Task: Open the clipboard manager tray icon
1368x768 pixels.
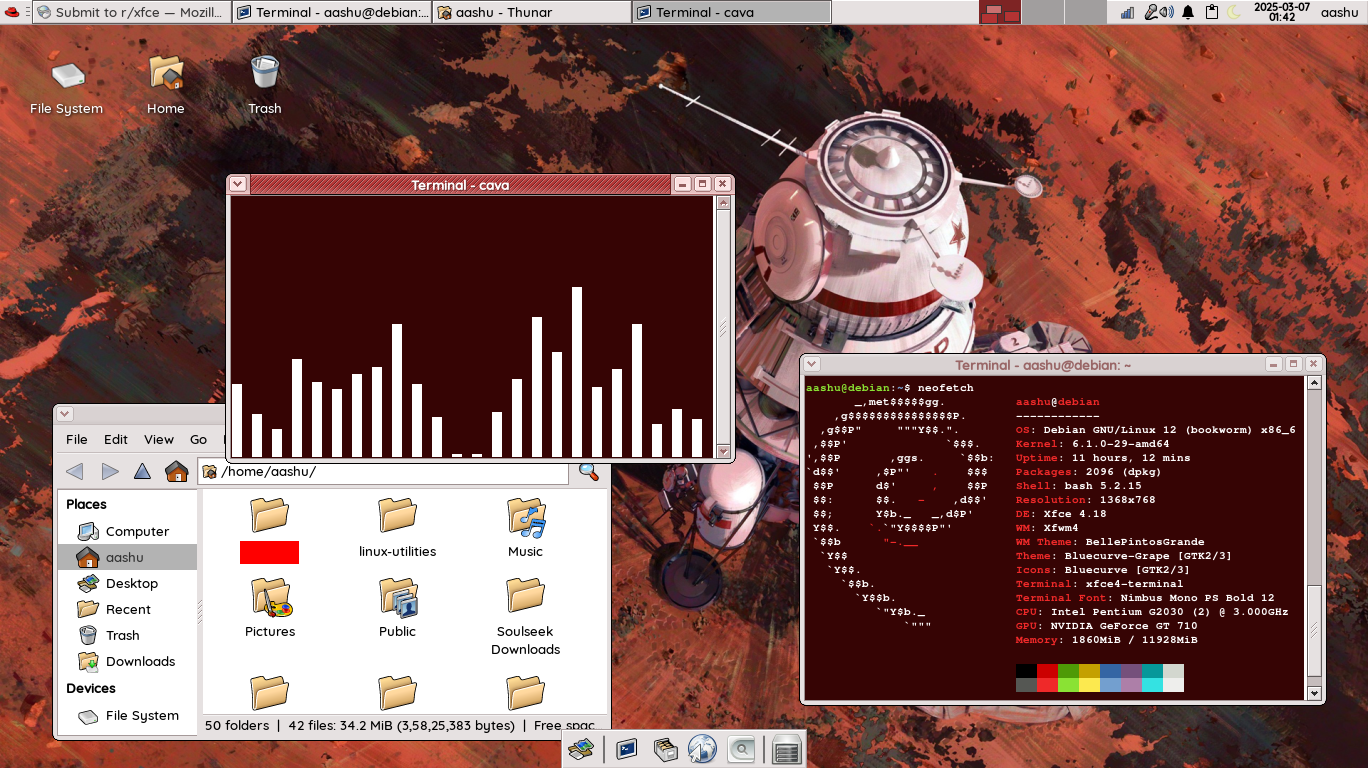Action: [x=1212, y=12]
